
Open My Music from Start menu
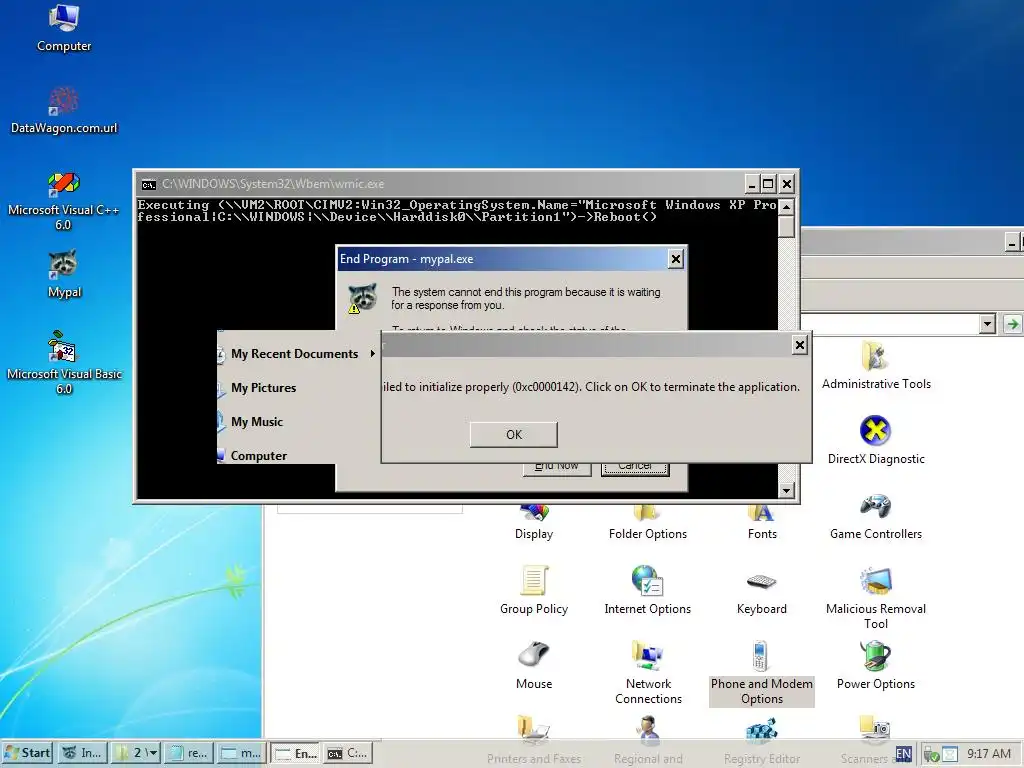[x=257, y=422]
